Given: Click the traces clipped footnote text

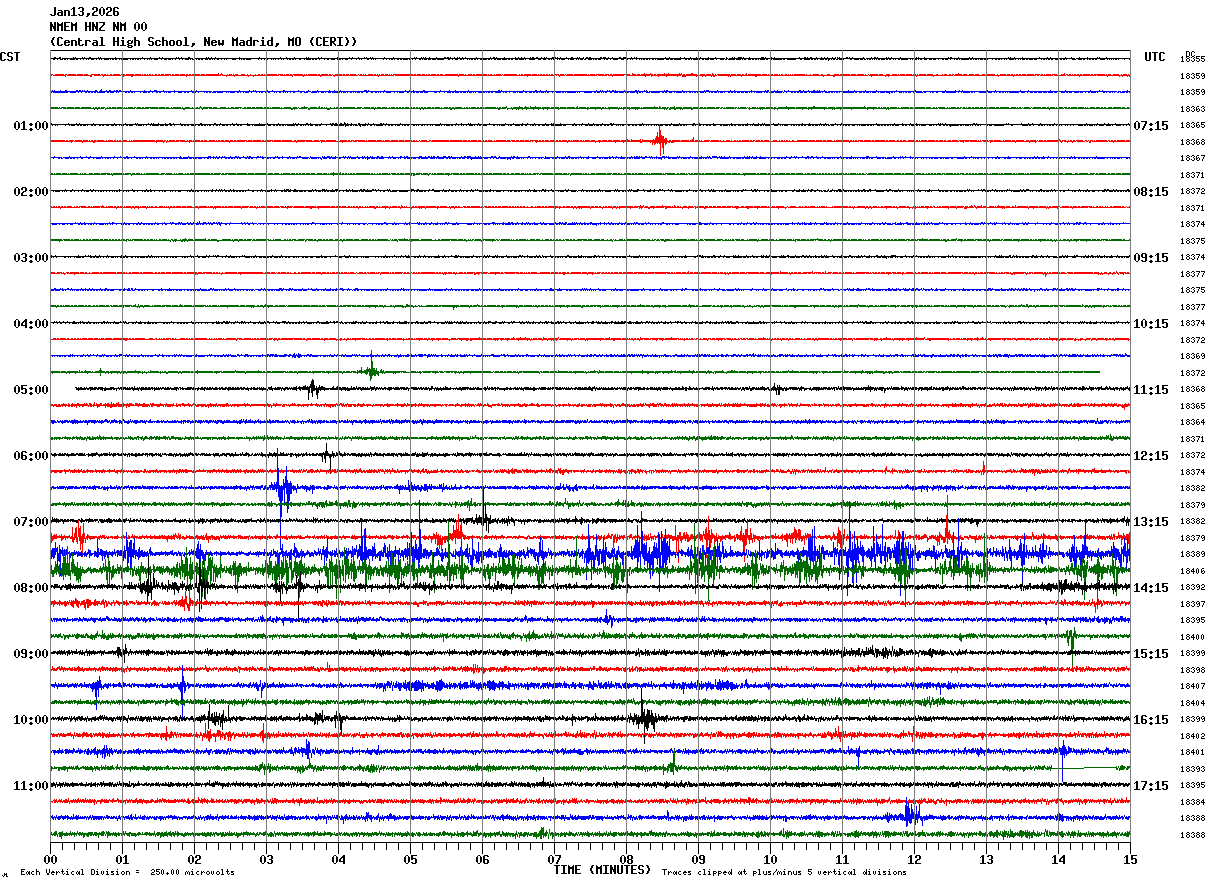Looking at the screenshot, I should (784, 872).
